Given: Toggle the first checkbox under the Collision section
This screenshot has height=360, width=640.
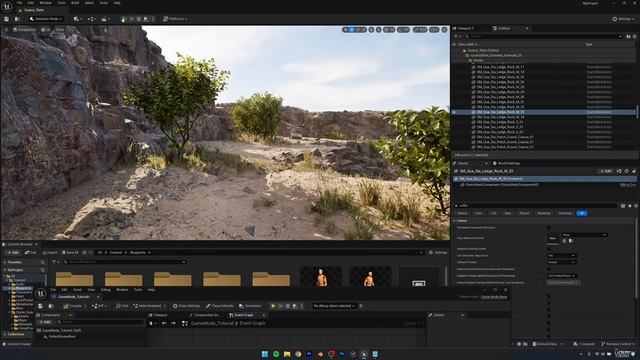Looking at the screenshot, I should pos(549,227).
